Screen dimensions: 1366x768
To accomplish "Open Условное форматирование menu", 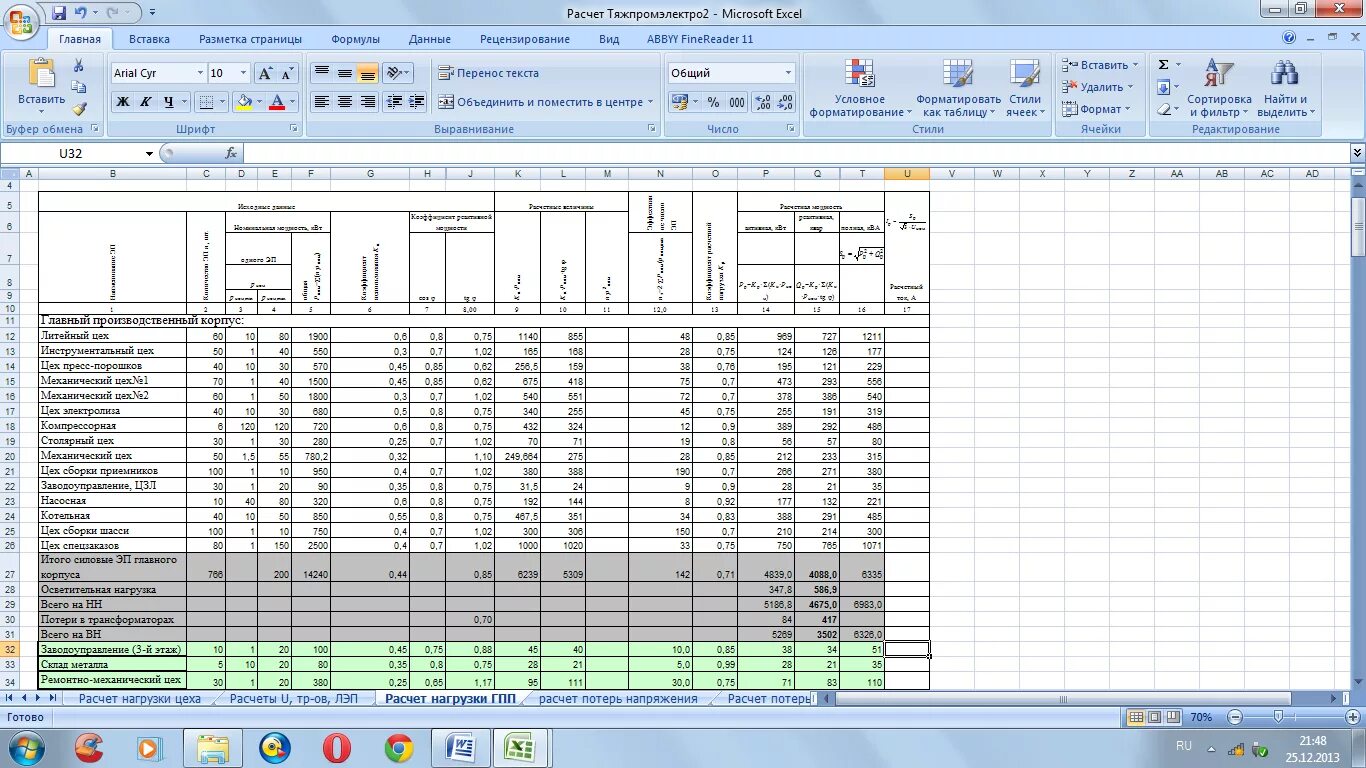I will tap(860, 88).
